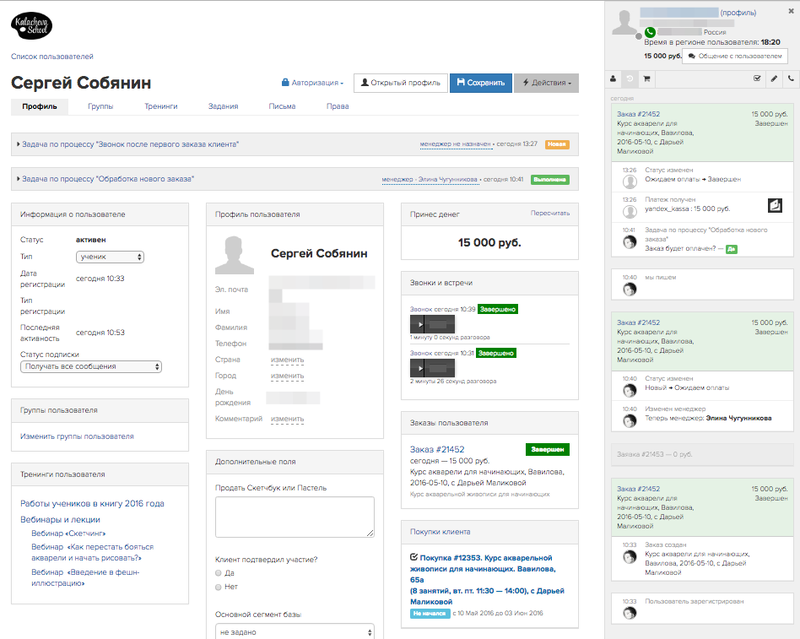This screenshot has width=800, height=639.
Task: Open the history tab in sidebar
Action: 630,79
